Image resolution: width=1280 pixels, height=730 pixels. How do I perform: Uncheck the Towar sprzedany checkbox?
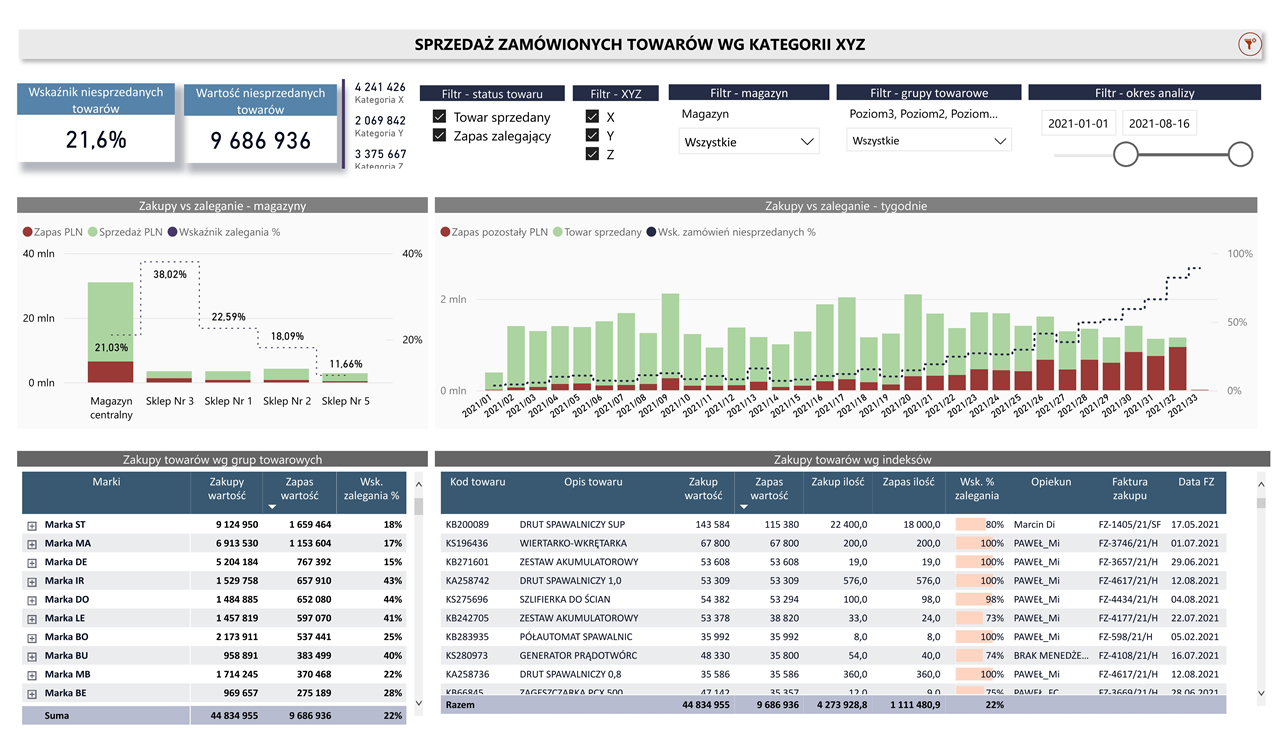tap(439, 117)
